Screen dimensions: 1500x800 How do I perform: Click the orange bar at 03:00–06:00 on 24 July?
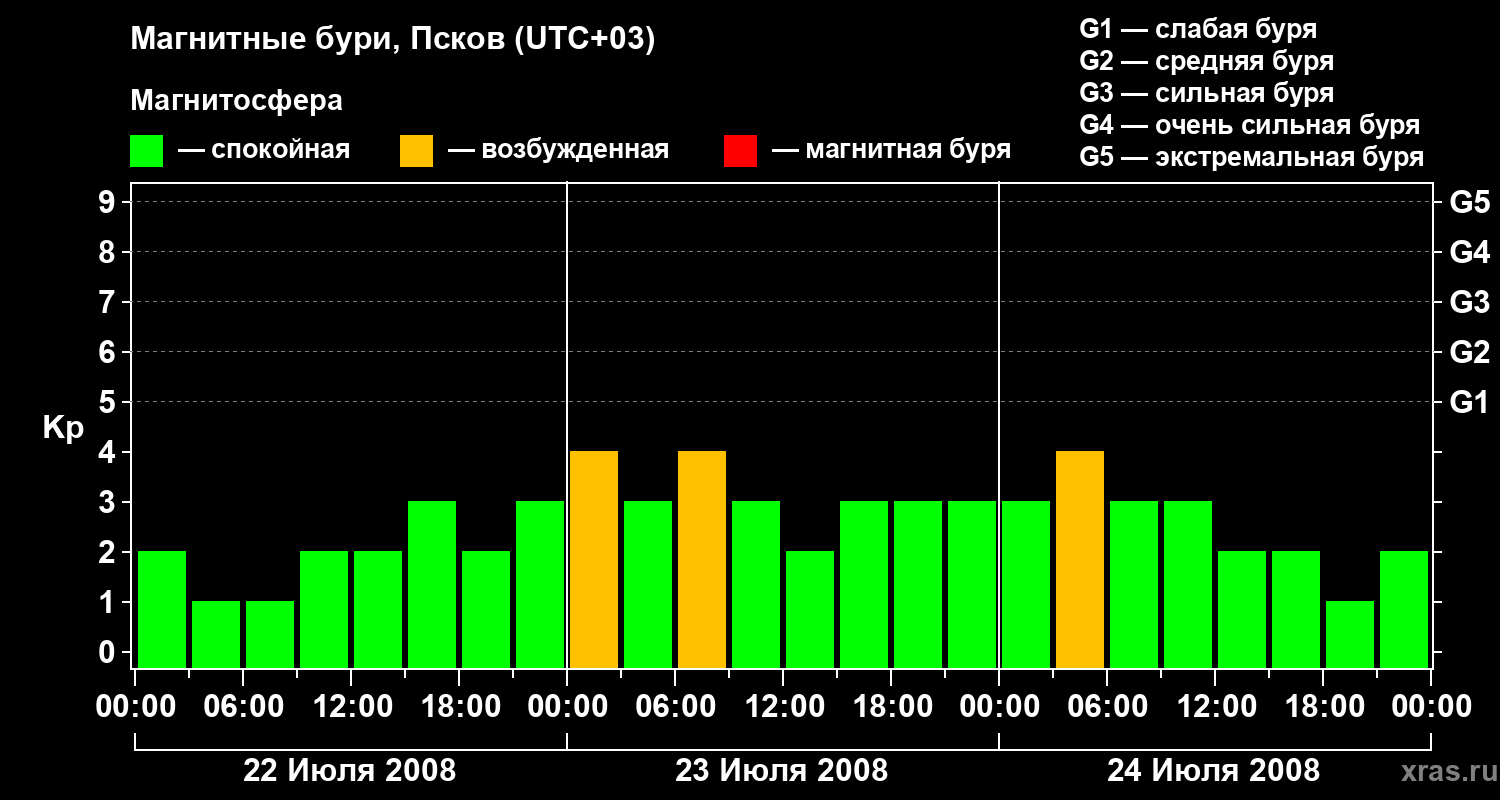pos(1080,559)
